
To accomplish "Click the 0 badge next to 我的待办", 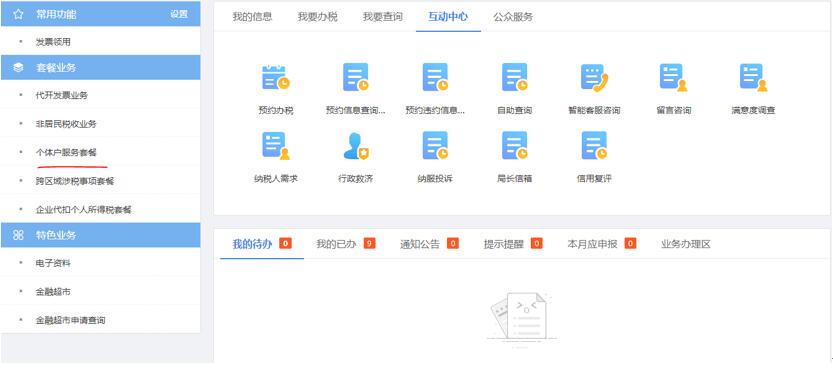I will pyautogui.click(x=285, y=243).
